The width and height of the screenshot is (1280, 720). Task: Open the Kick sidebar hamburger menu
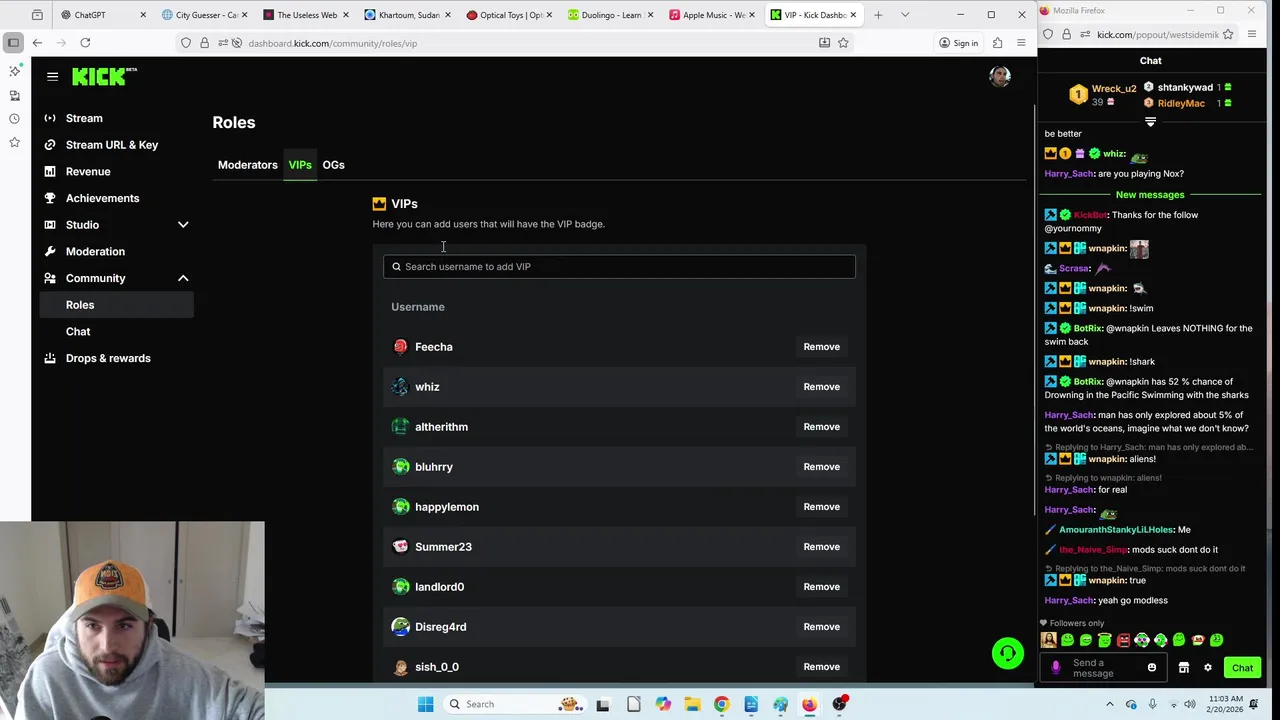click(x=52, y=76)
